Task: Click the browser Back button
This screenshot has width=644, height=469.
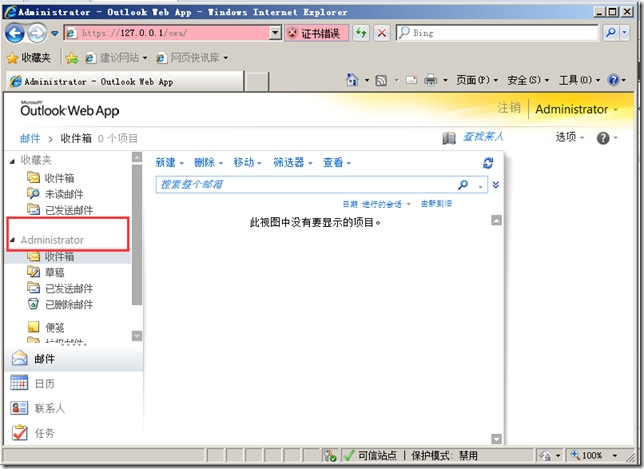Action: [15, 33]
